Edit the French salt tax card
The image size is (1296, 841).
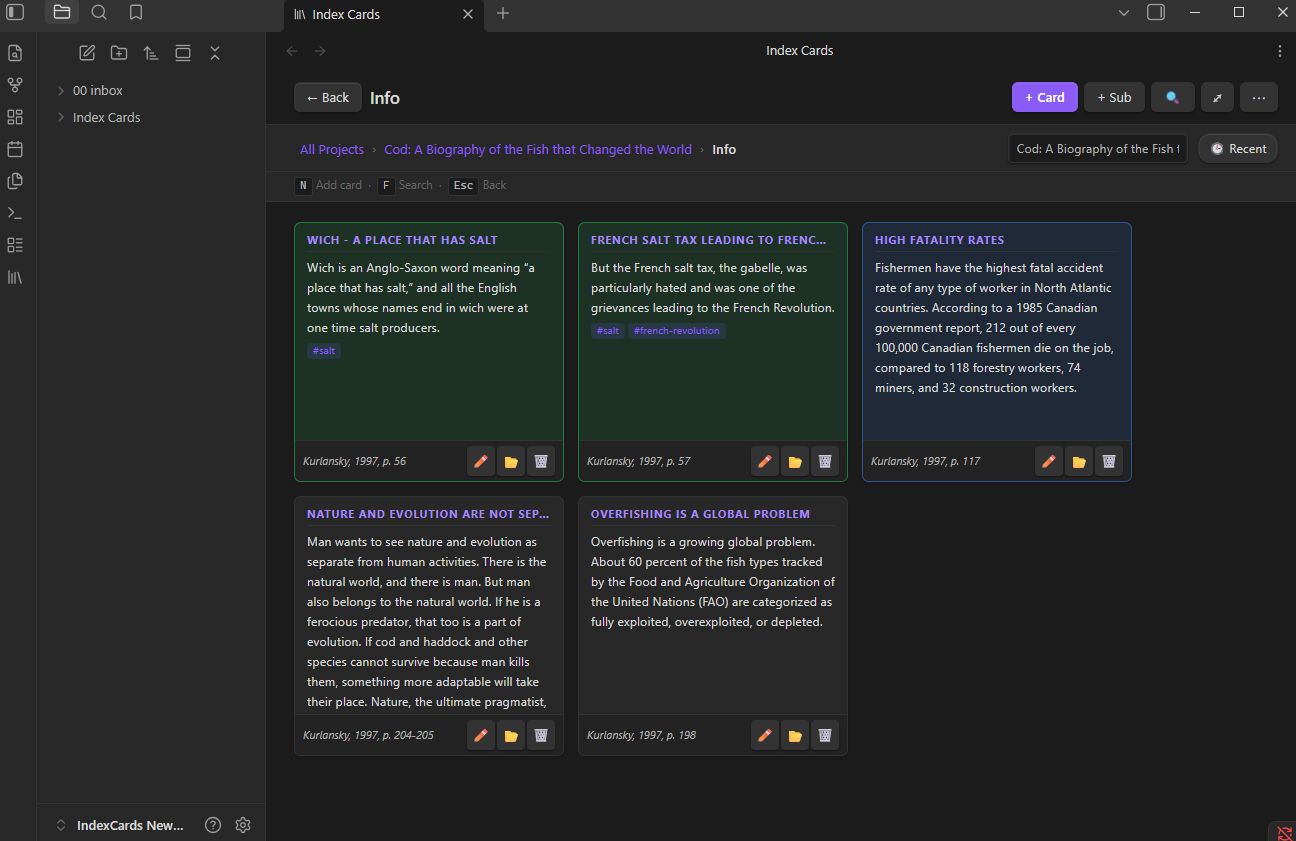coord(765,461)
